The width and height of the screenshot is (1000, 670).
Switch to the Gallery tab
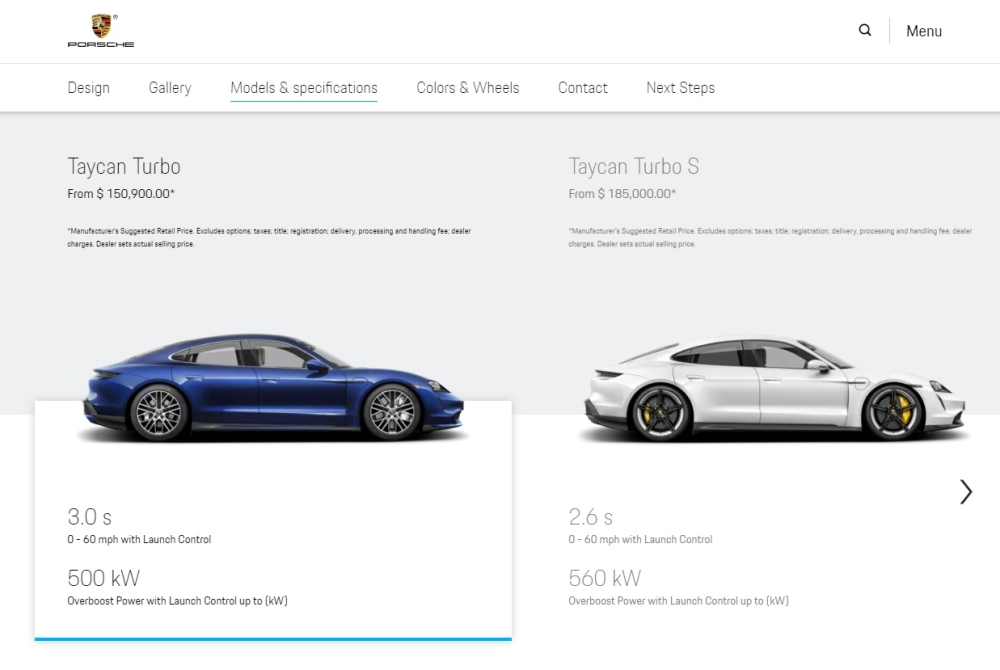click(x=170, y=87)
